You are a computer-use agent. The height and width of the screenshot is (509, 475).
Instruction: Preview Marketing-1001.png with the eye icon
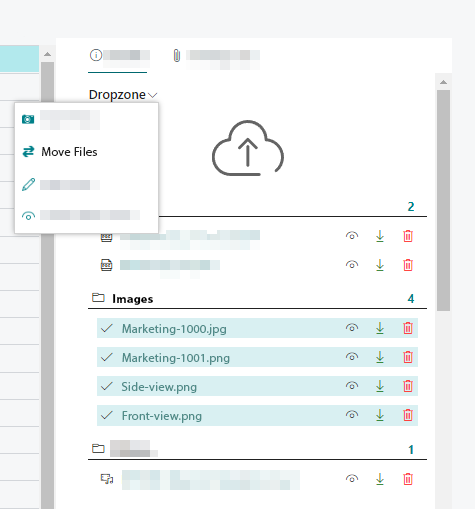pyautogui.click(x=352, y=357)
